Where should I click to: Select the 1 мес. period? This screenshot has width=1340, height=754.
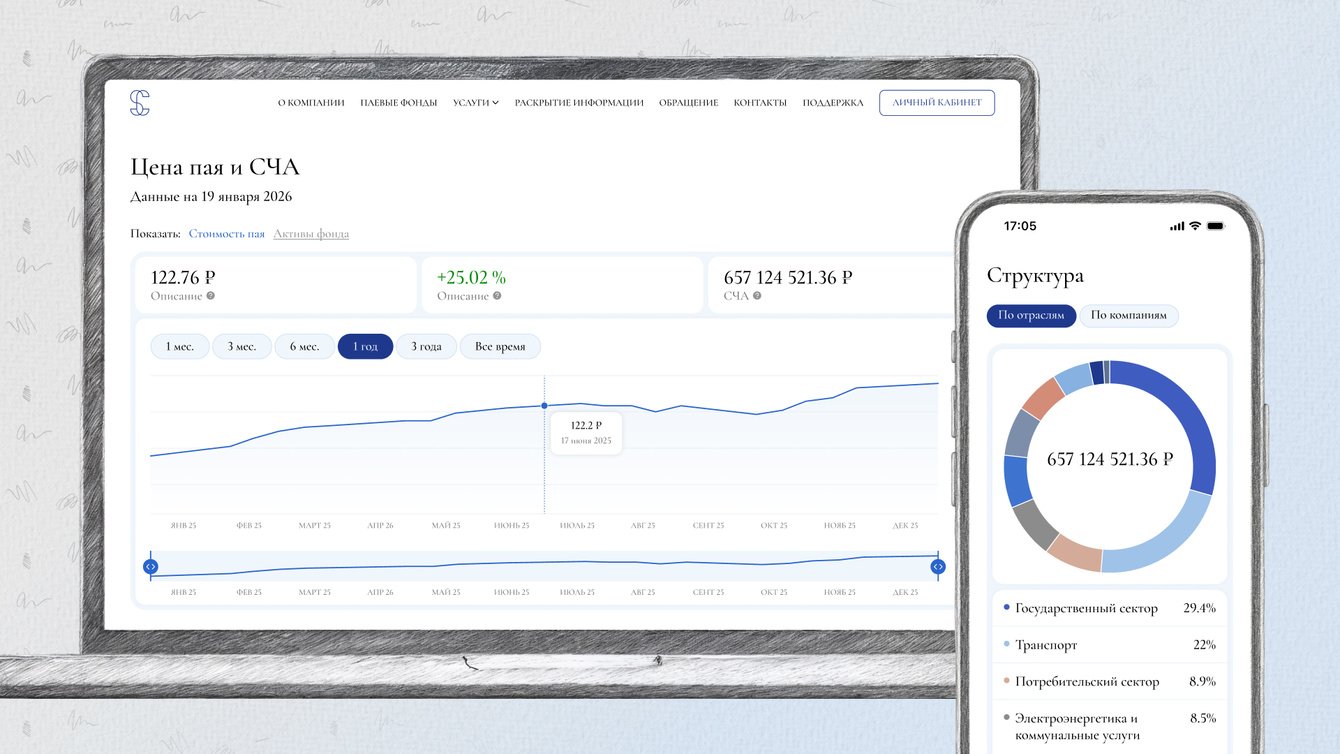tap(180, 347)
